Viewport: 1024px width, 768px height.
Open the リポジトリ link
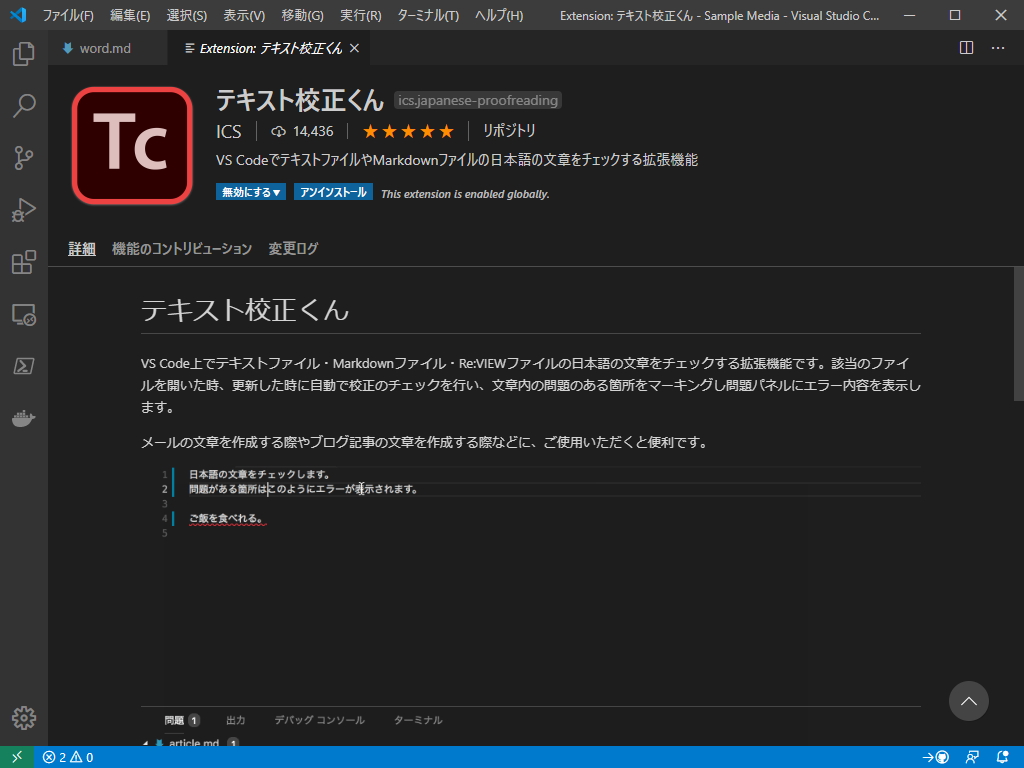click(510, 131)
